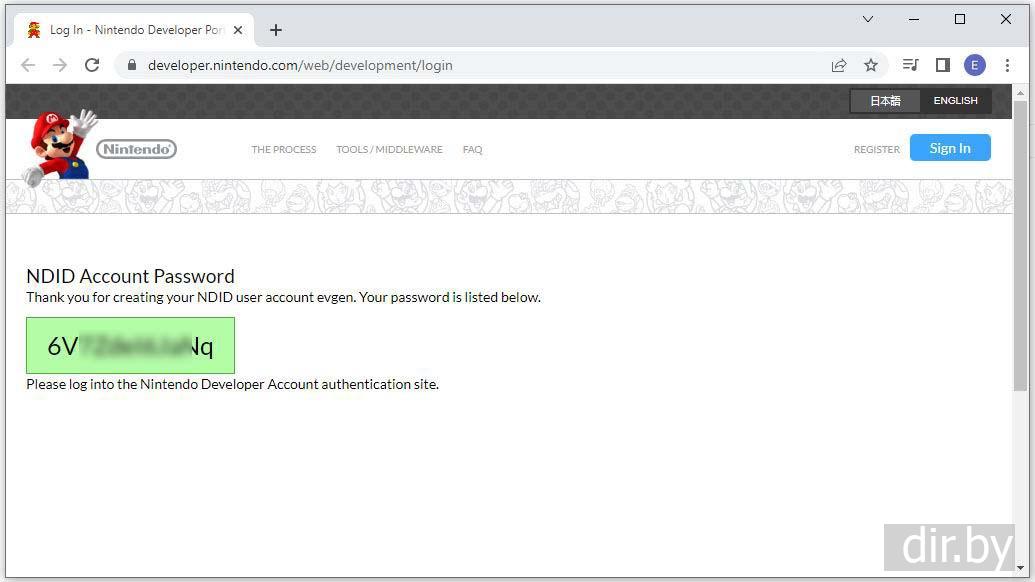Bookmark this page with the star icon
This screenshot has height=582, width=1035.
tap(871, 65)
